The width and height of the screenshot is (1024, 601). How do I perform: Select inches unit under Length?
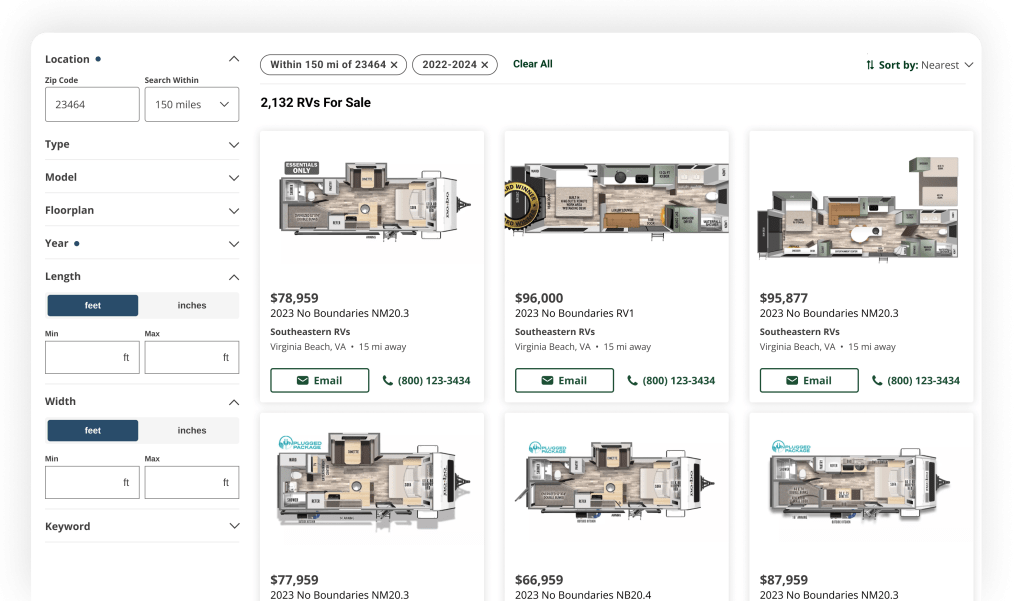[x=192, y=305]
